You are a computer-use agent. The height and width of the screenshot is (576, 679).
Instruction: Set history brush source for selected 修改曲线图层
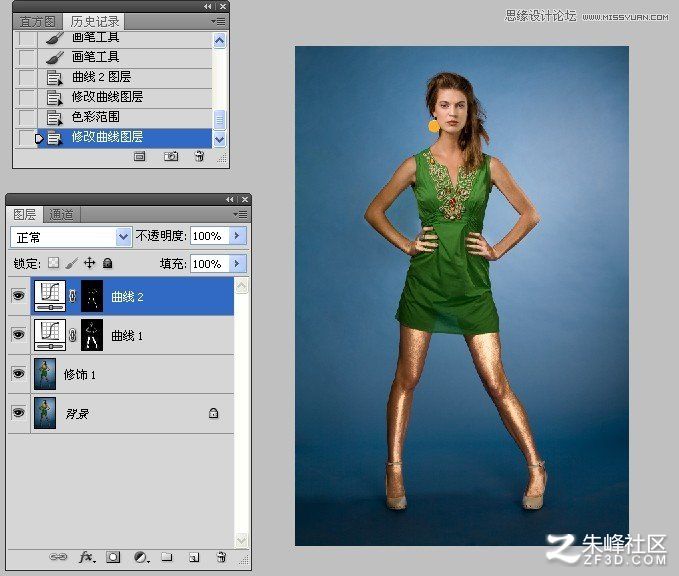pyautogui.click(x=26, y=138)
